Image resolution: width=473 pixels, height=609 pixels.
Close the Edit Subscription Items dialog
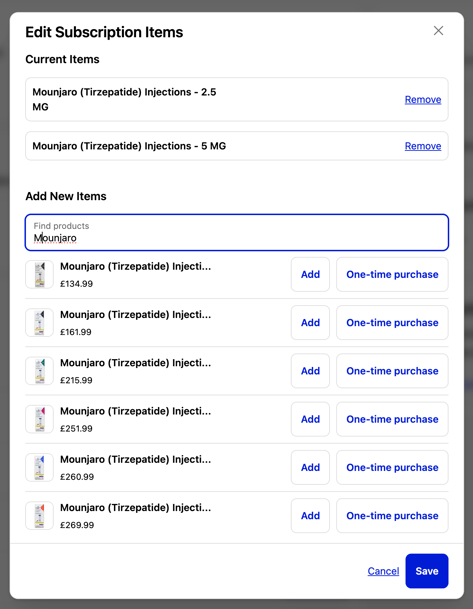pyautogui.click(x=438, y=31)
